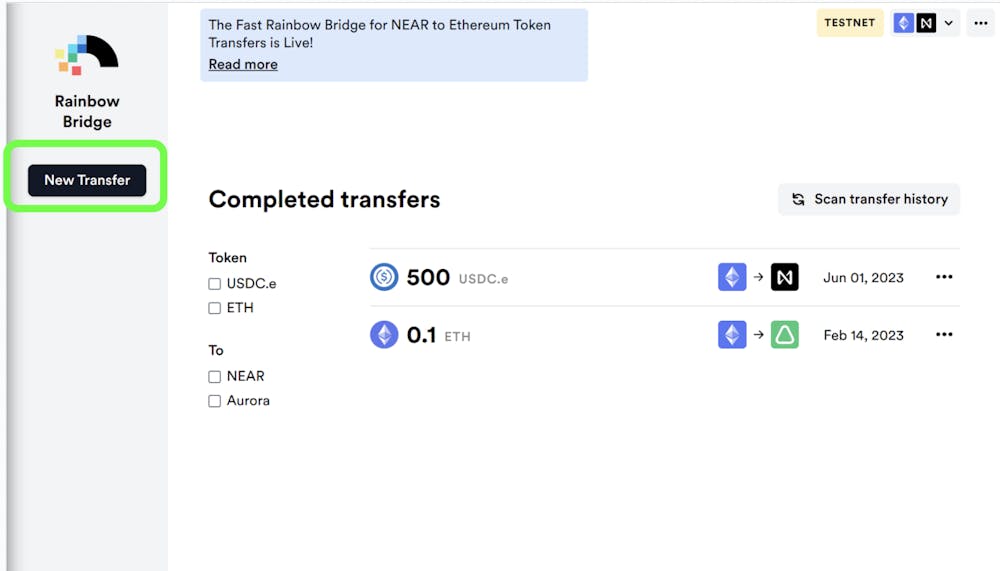Tick the USDC.e token filter checkbox
Viewport: 1000px width, 571px height.
214,284
